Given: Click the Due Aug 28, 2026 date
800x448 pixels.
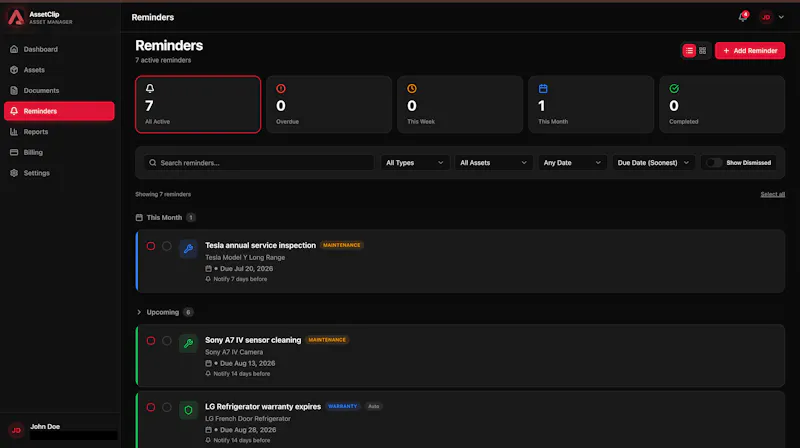Looking at the screenshot, I should (x=248, y=430).
